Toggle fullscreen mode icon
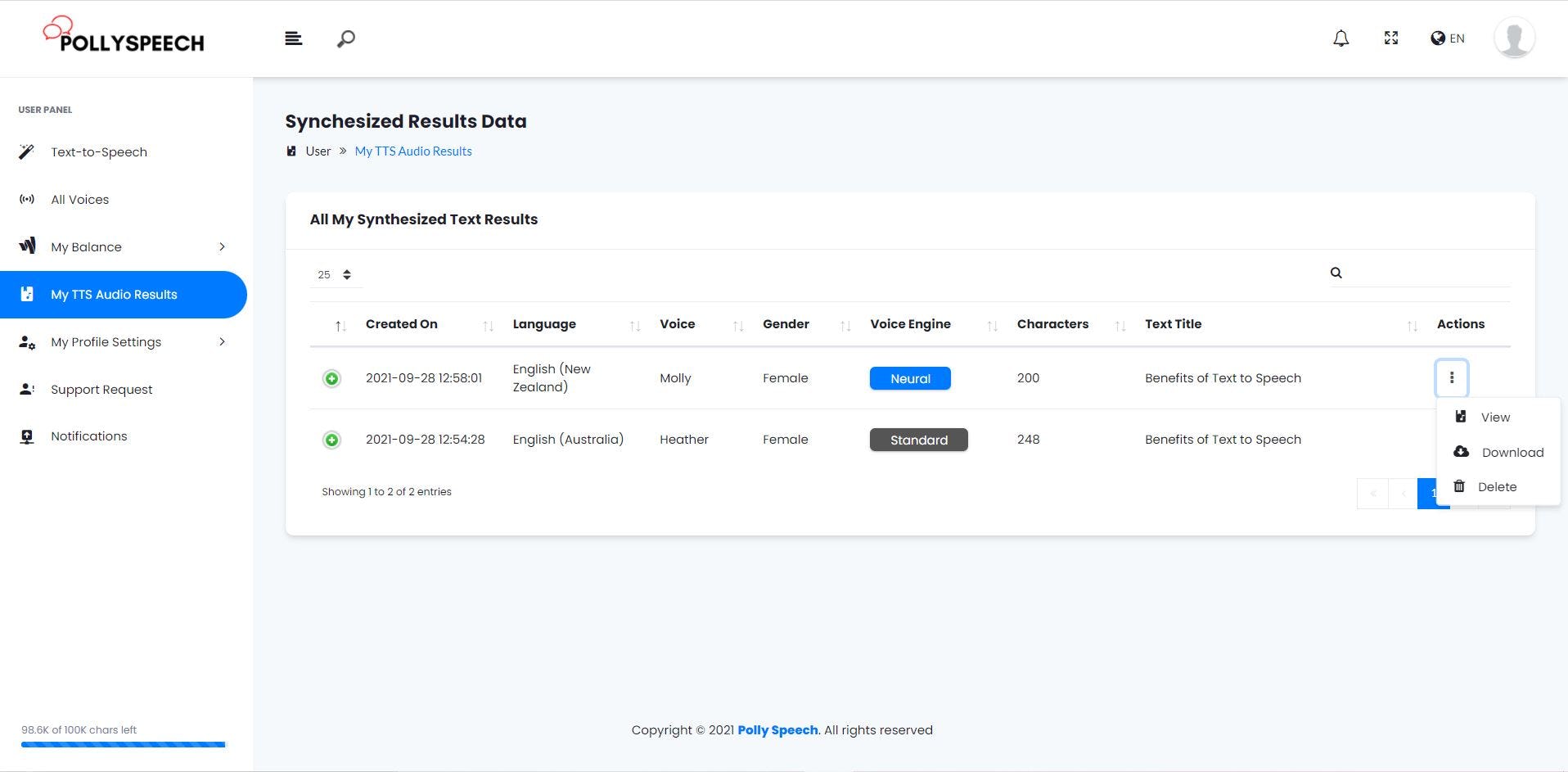The width and height of the screenshot is (1568, 772). [x=1391, y=38]
